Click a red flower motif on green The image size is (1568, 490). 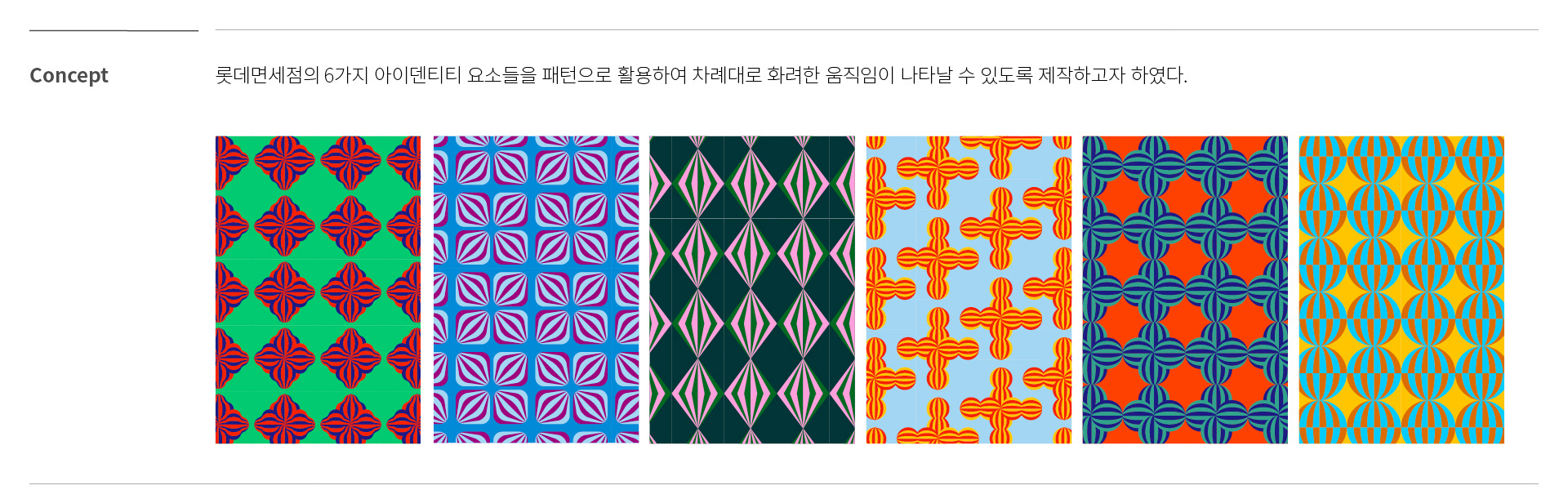(x=285, y=226)
